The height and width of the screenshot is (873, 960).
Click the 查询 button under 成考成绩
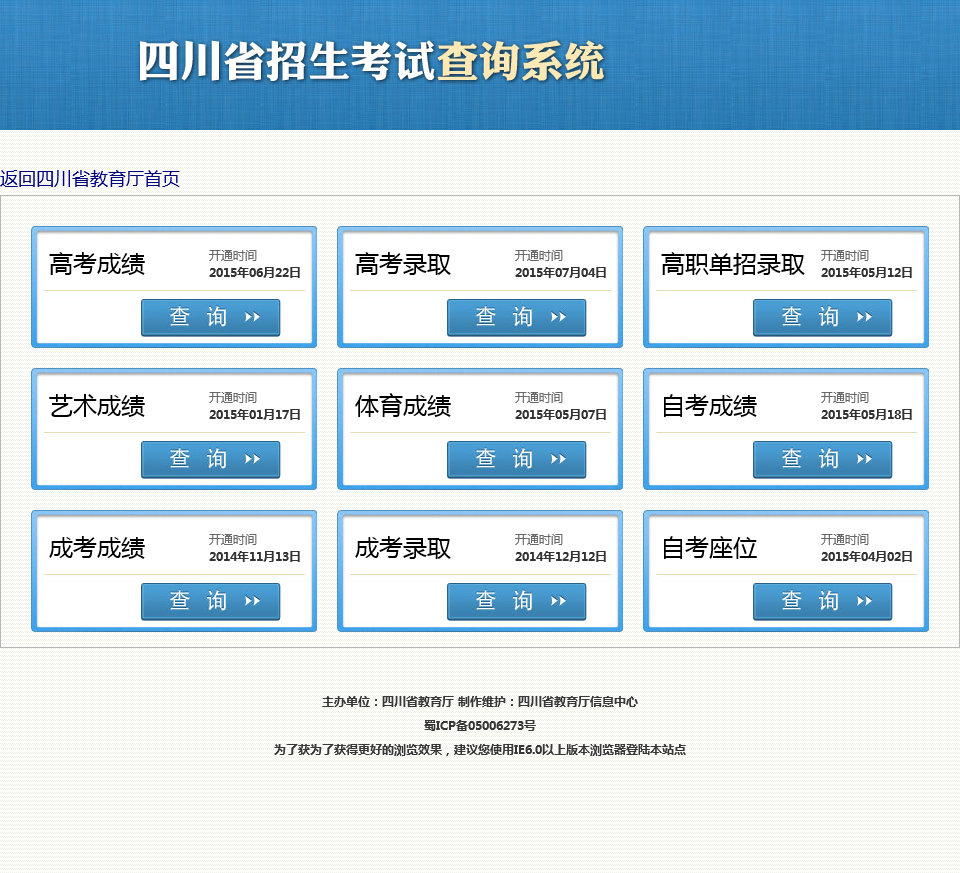coord(211,601)
